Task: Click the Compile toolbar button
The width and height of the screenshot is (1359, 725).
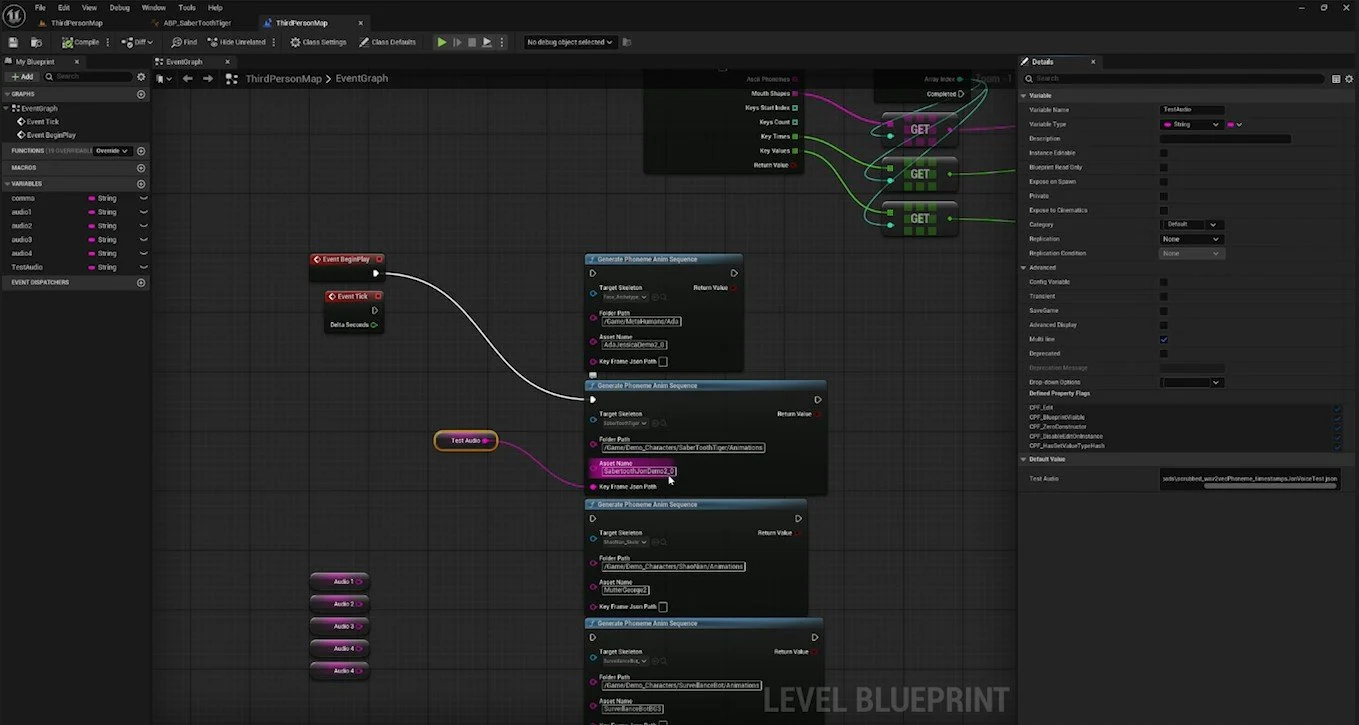Action: [x=80, y=42]
